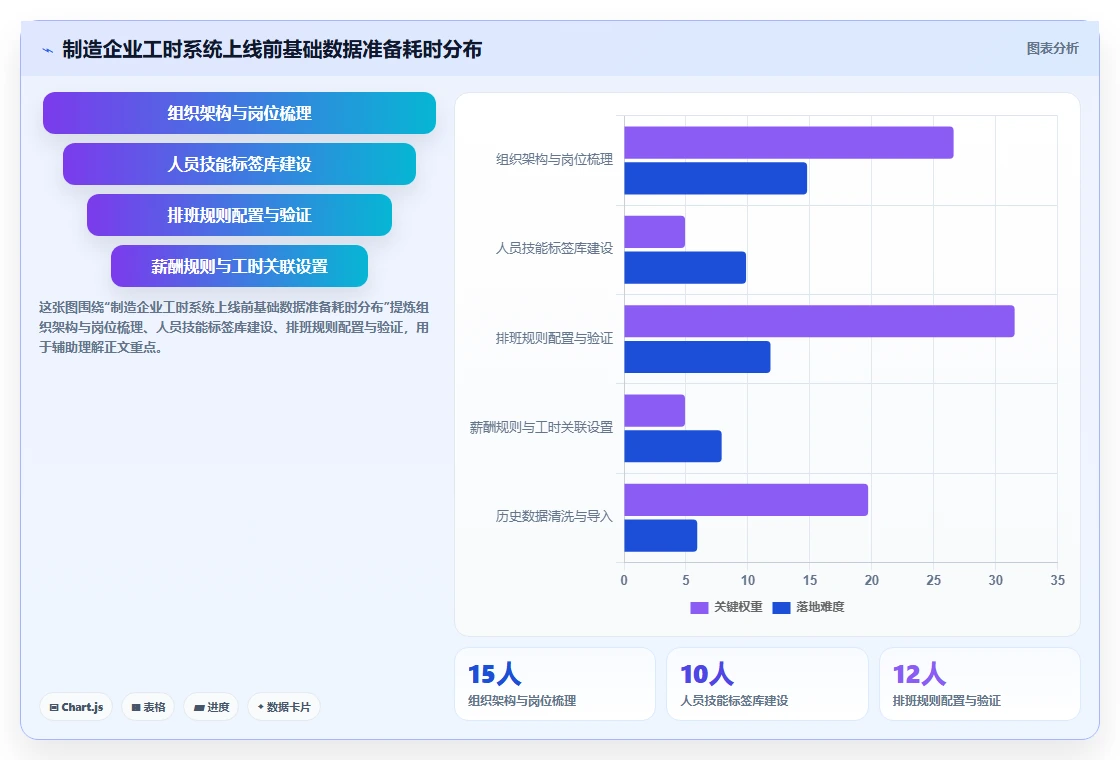
Task: Click the description paragraph under the funnel
Action: (x=234, y=327)
